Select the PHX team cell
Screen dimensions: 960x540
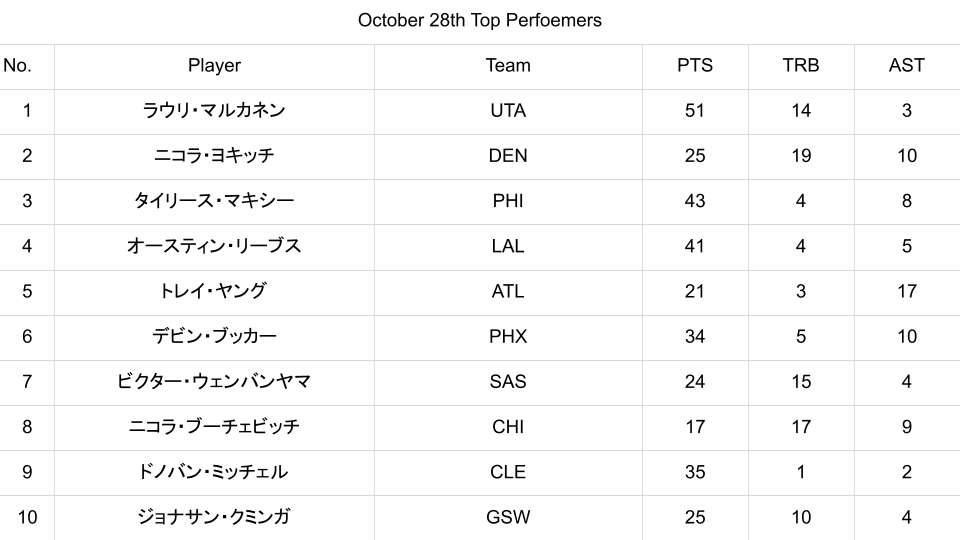pyautogui.click(x=508, y=337)
